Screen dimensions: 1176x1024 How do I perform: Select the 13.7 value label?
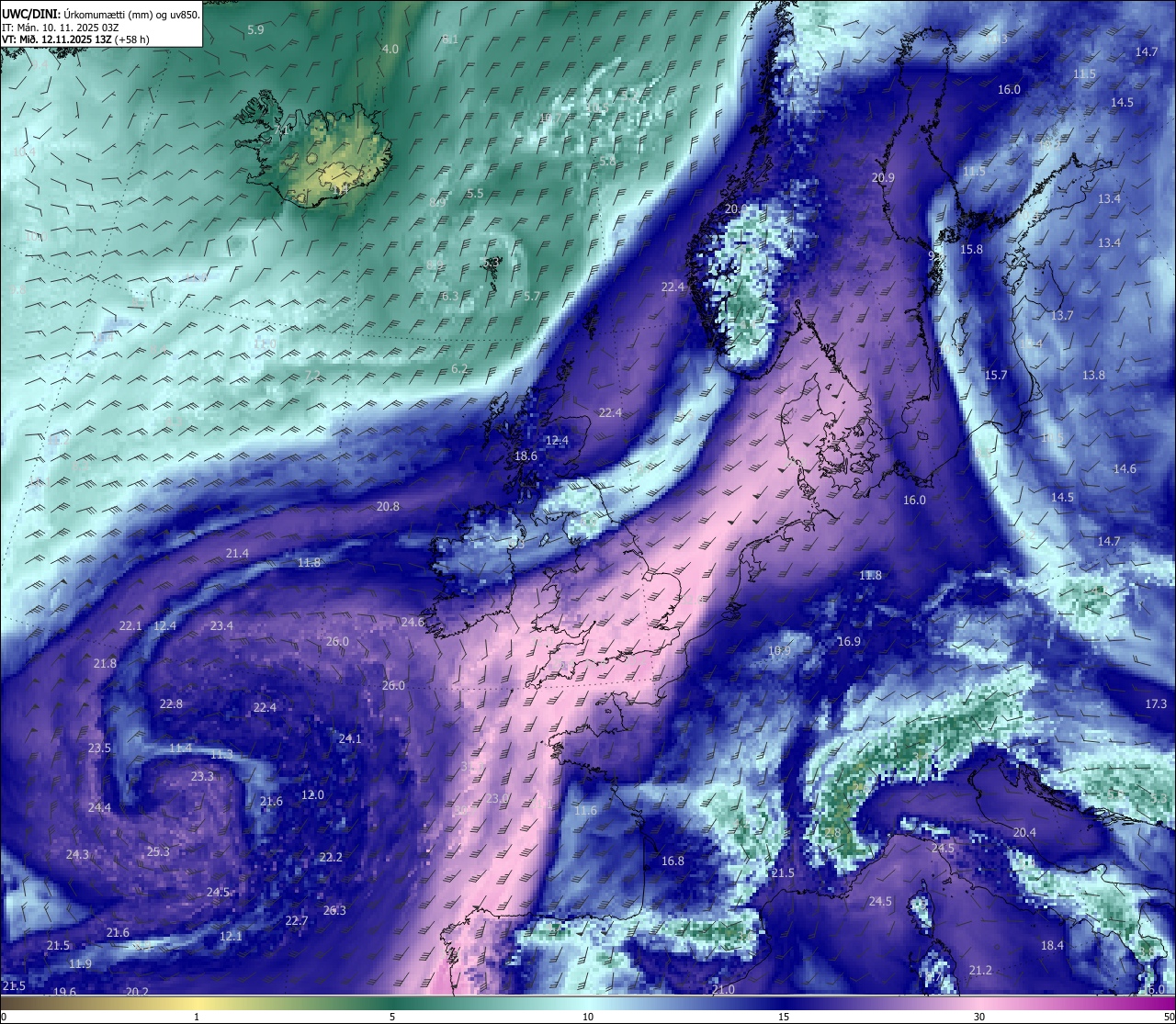point(1062,316)
